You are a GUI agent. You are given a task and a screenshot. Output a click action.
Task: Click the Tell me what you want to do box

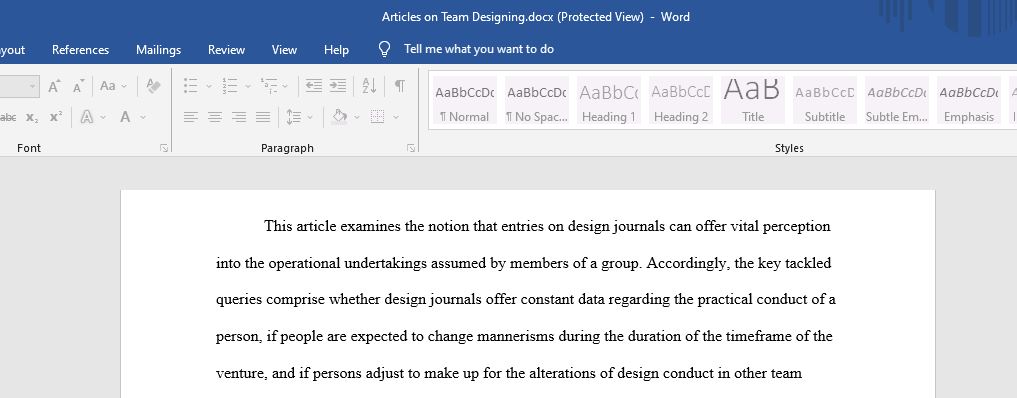[479, 49]
